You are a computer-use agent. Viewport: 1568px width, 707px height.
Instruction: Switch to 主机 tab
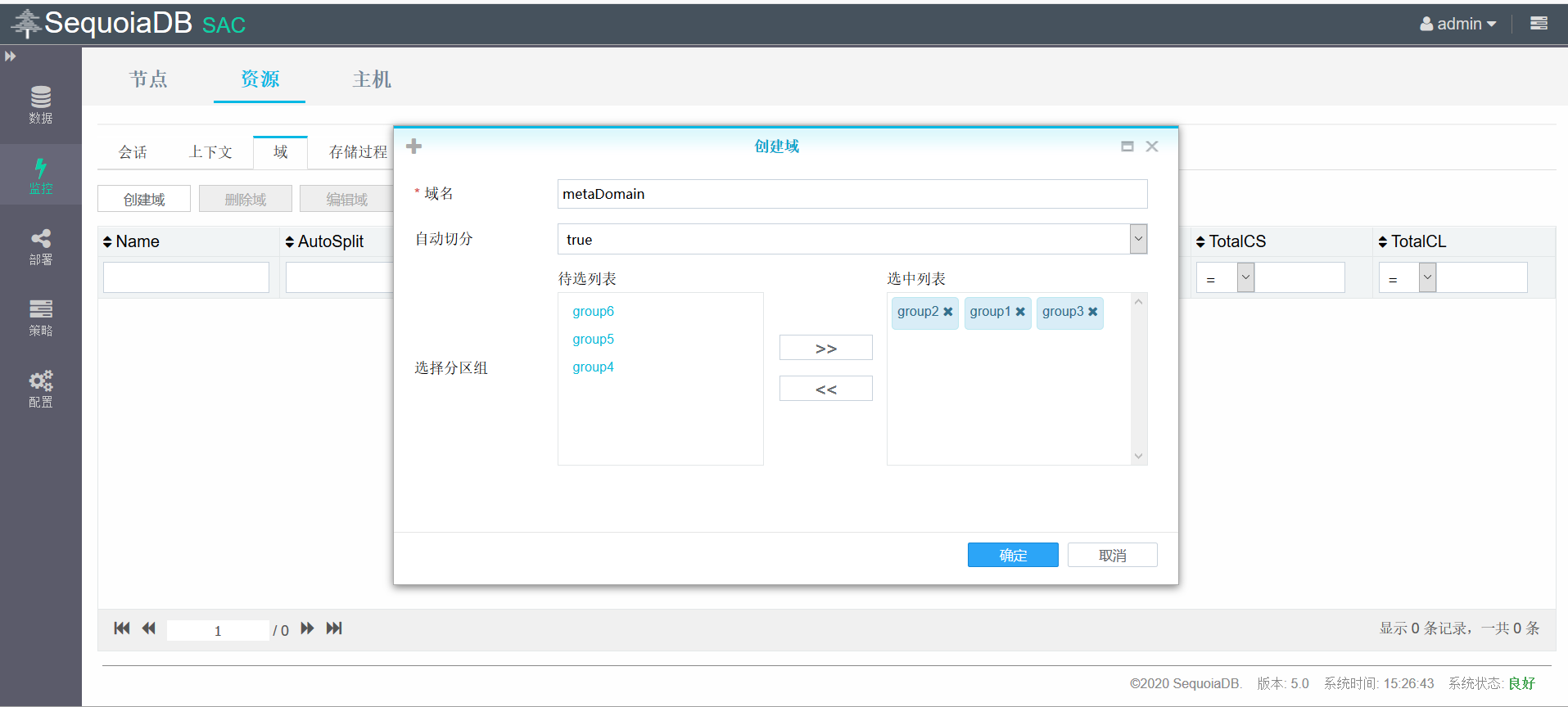[x=372, y=79]
